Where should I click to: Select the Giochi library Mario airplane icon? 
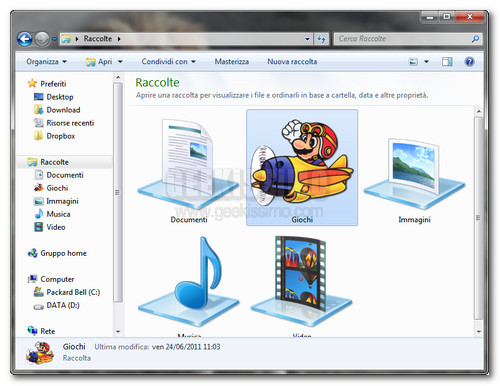tap(302, 163)
